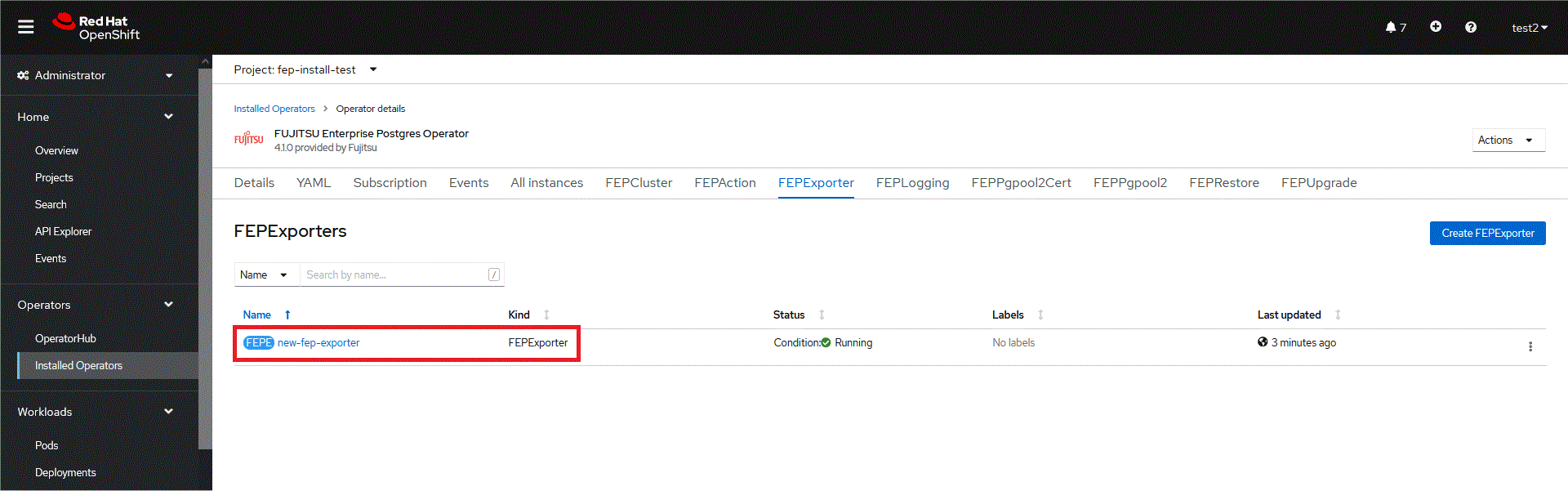Open the help question mark menu
1568x491 pixels.
point(1471,27)
